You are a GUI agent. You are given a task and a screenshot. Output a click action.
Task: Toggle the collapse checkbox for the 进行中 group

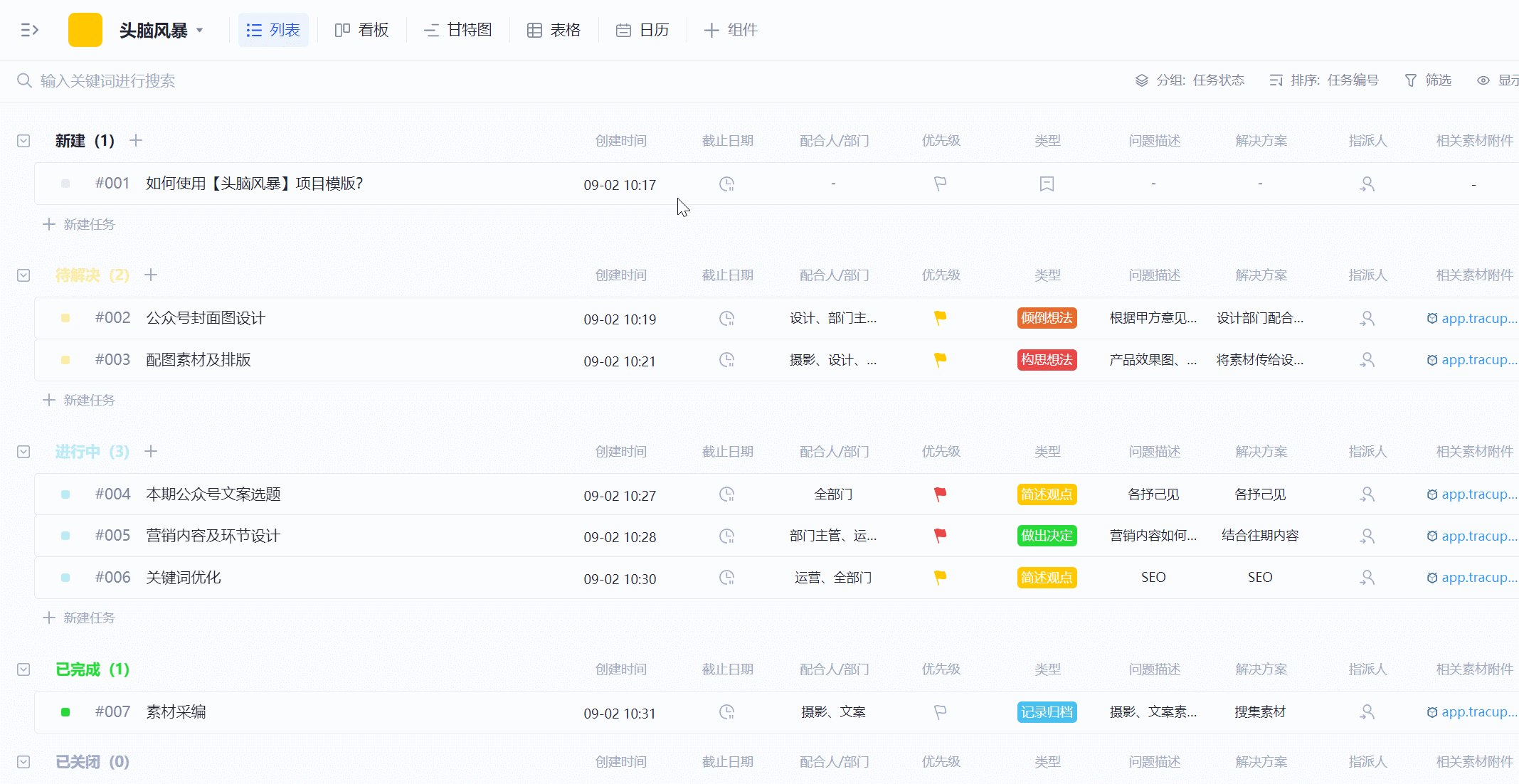pyautogui.click(x=23, y=452)
